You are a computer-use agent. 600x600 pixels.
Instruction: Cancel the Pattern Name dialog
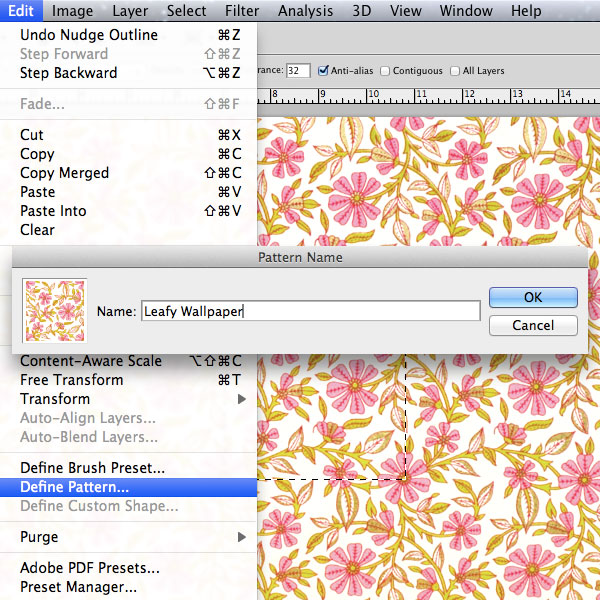[533, 326]
